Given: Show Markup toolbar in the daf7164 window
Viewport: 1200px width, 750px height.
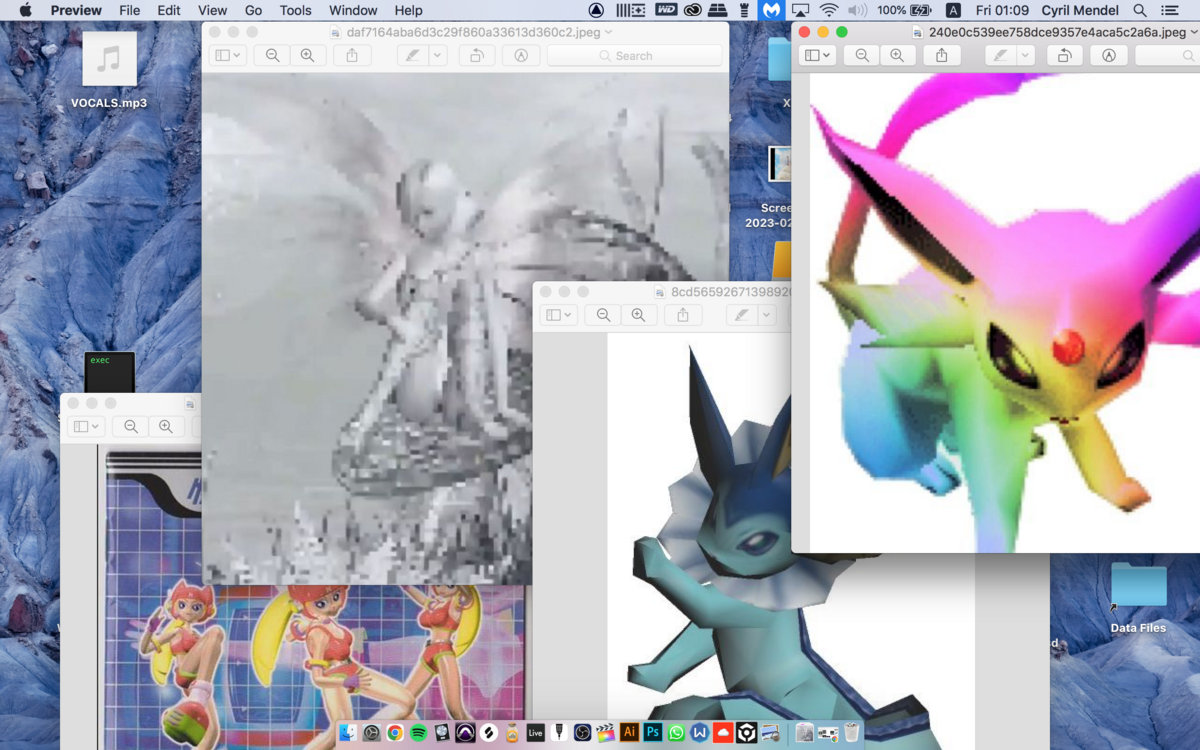Looking at the screenshot, I should pos(520,56).
